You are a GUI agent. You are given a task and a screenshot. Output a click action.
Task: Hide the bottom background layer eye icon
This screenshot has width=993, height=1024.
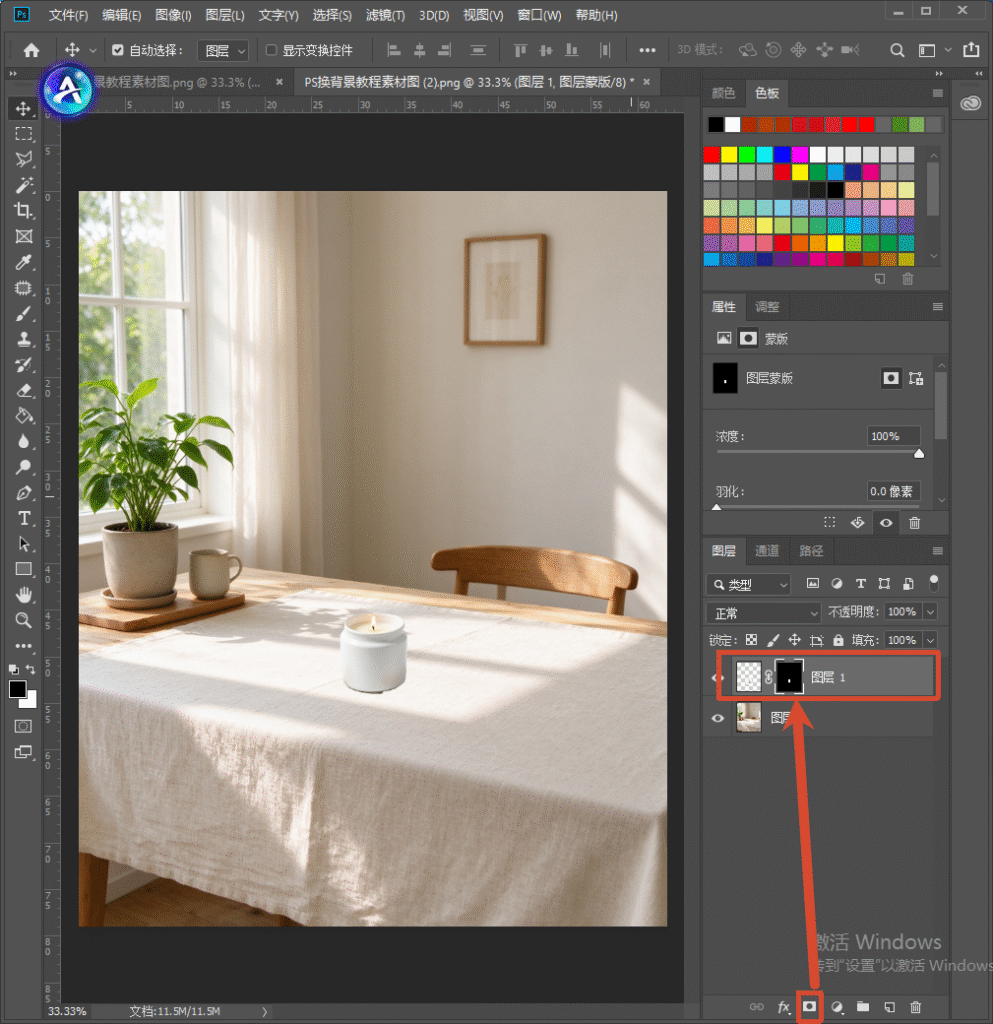[717, 718]
